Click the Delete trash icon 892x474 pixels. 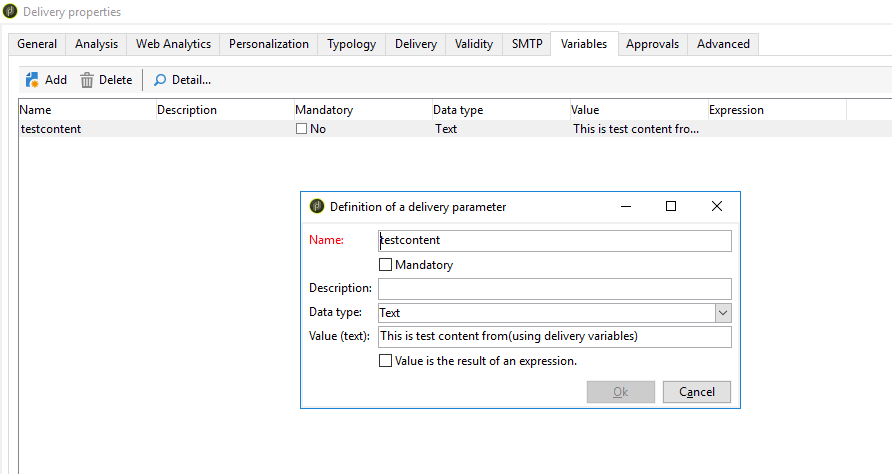(87, 80)
